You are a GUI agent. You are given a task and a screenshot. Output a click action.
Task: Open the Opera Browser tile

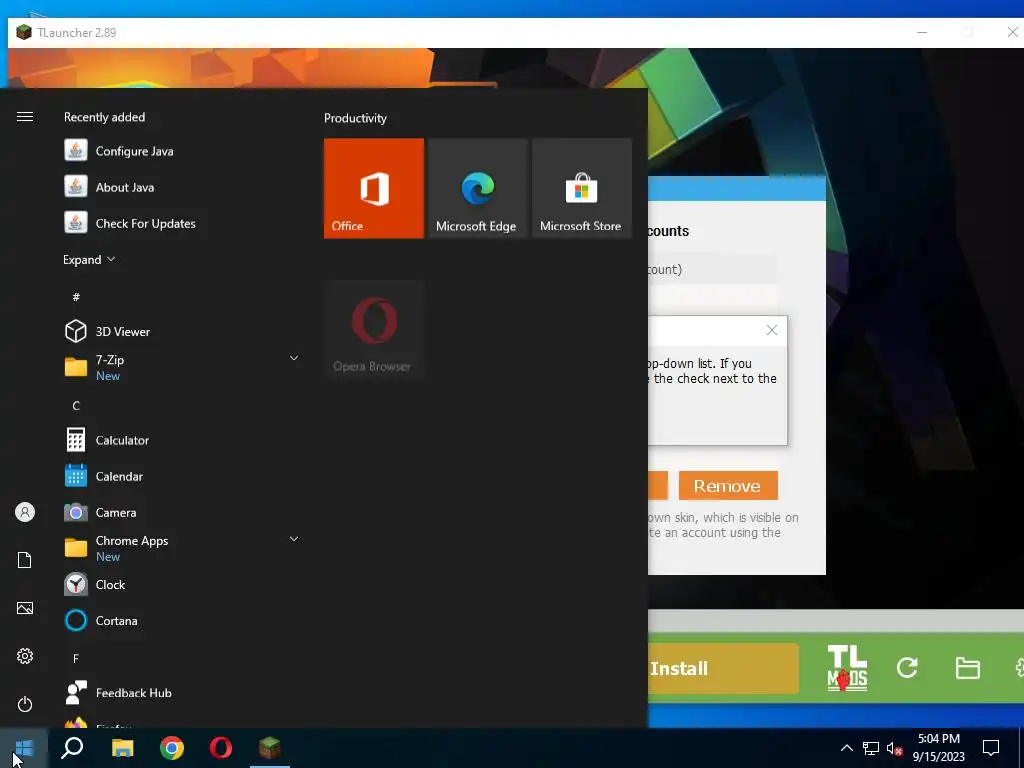(x=374, y=330)
